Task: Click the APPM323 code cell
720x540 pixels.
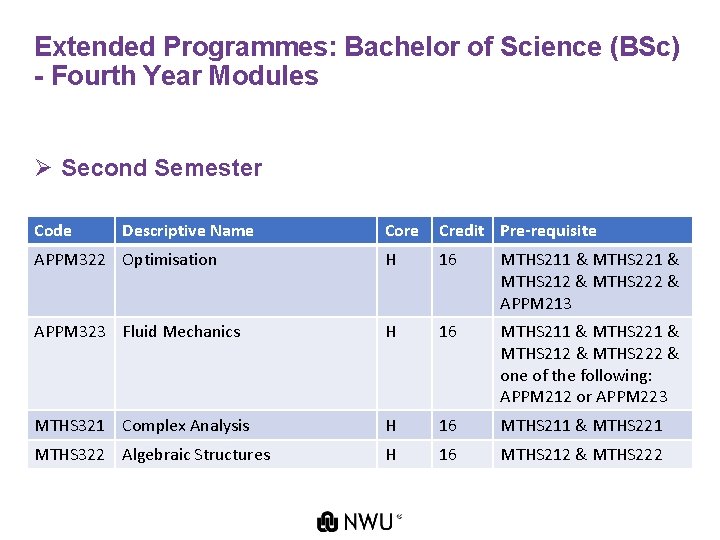Action: 71,363
